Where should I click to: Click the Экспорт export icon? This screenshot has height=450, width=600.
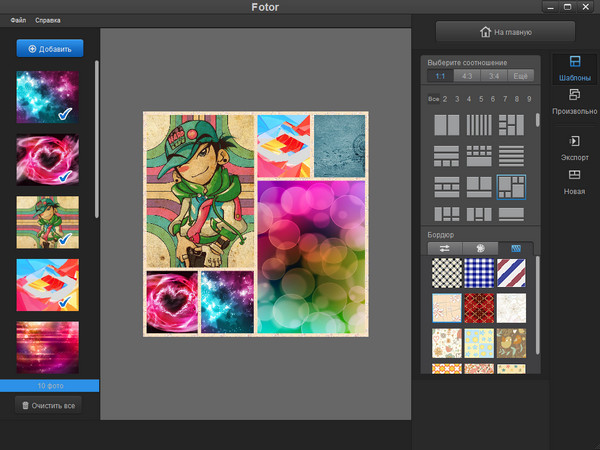click(x=574, y=148)
